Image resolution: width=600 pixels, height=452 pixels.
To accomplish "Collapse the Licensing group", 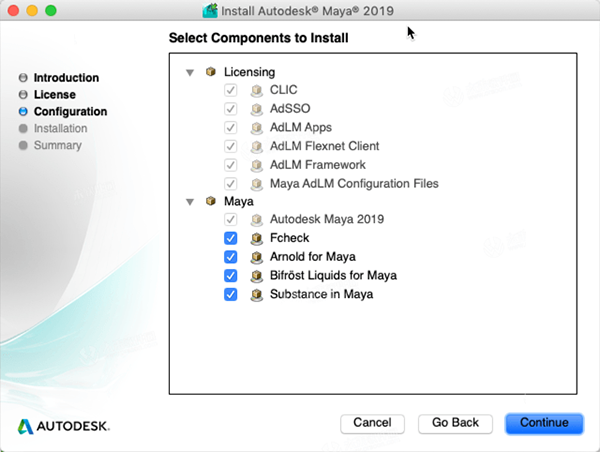I will (x=190, y=72).
